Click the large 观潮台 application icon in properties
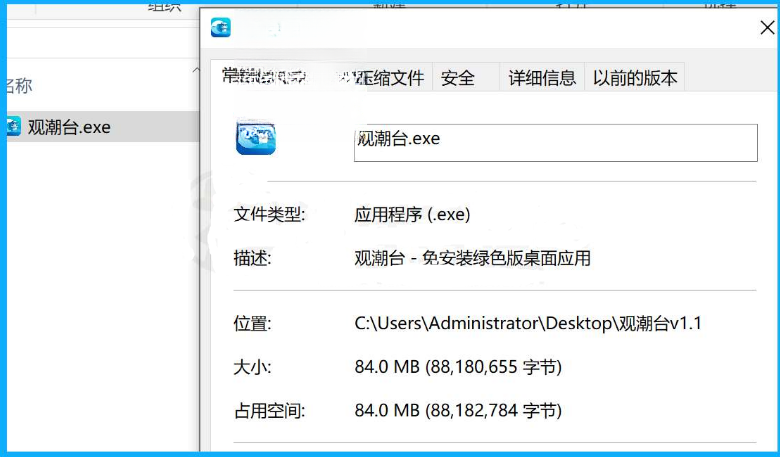Viewport: 780px width, 457px height. click(256, 137)
